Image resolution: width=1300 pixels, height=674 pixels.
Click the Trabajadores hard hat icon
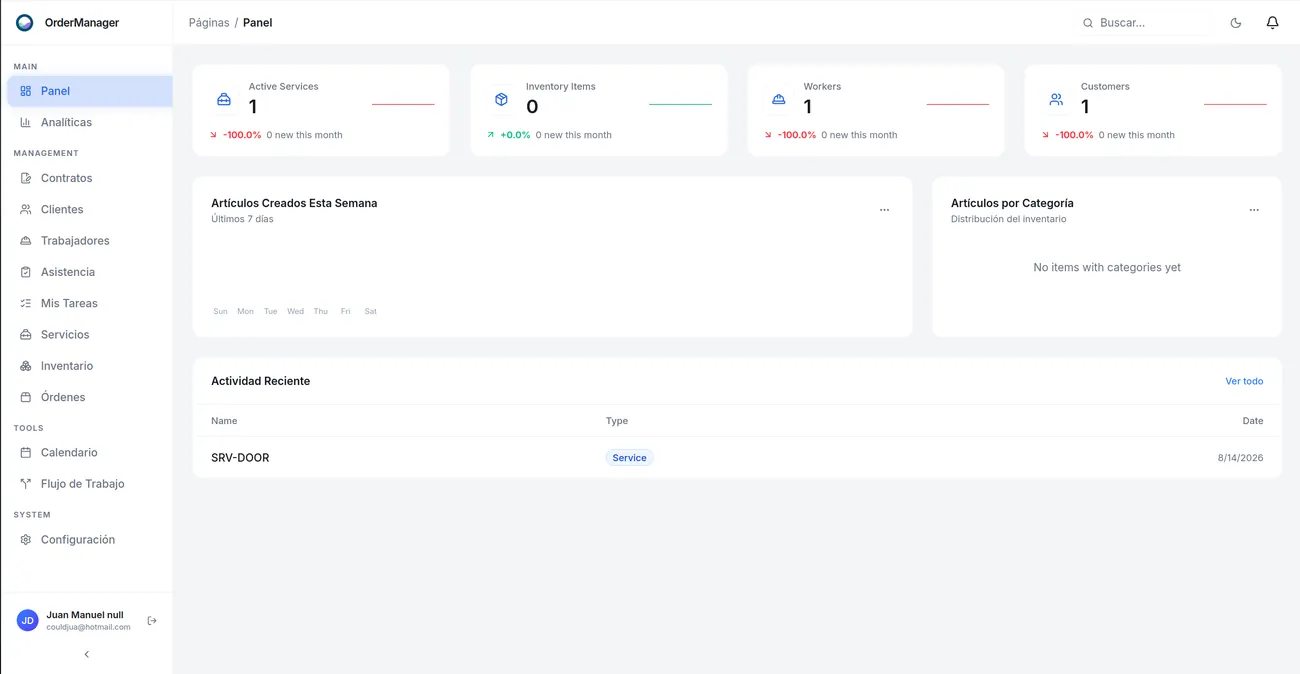pyautogui.click(x=26, y=241)
